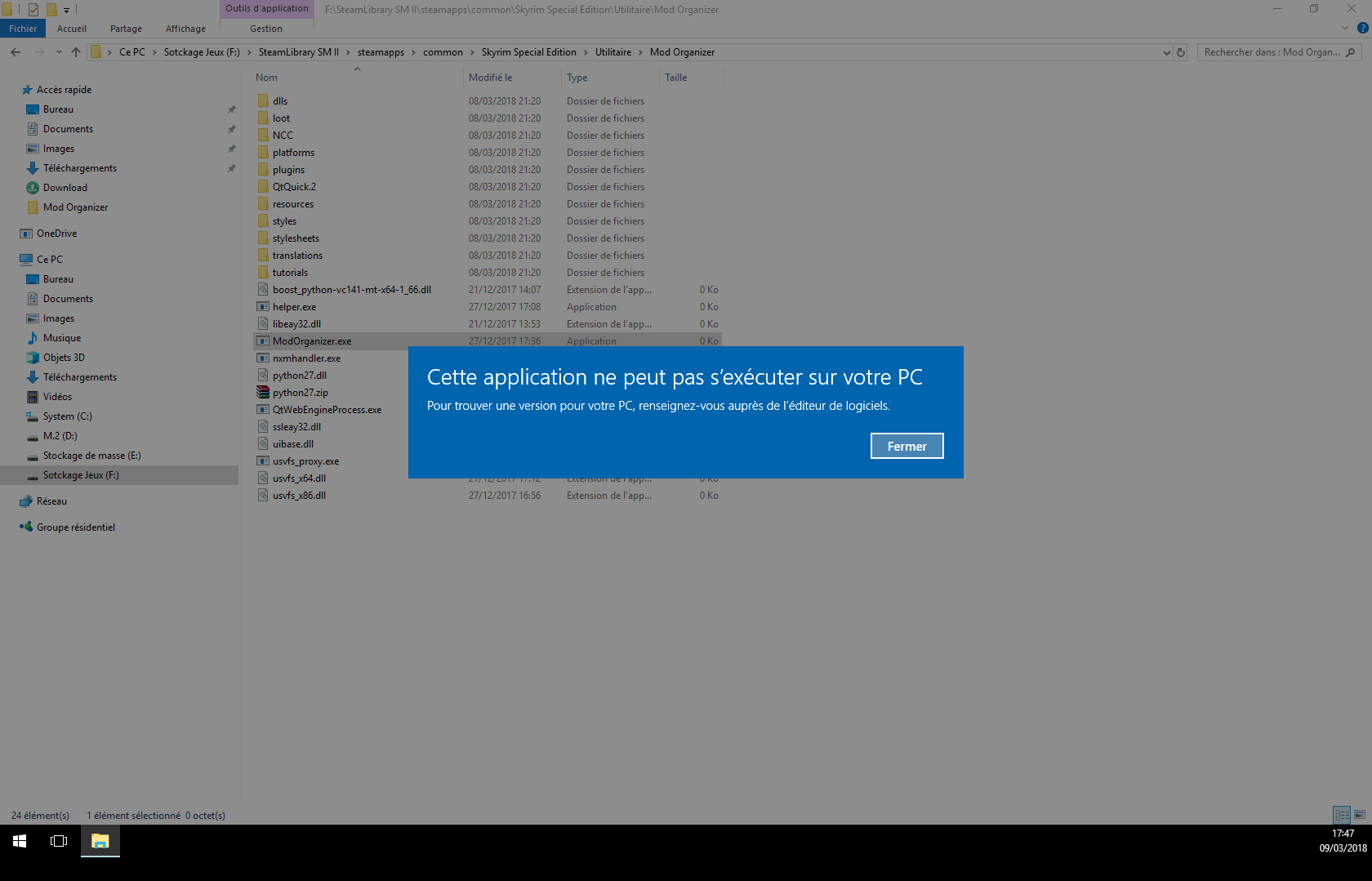Select the dlls folder icon
This screenshot has height=881, width=1372.
click(263, 101)
